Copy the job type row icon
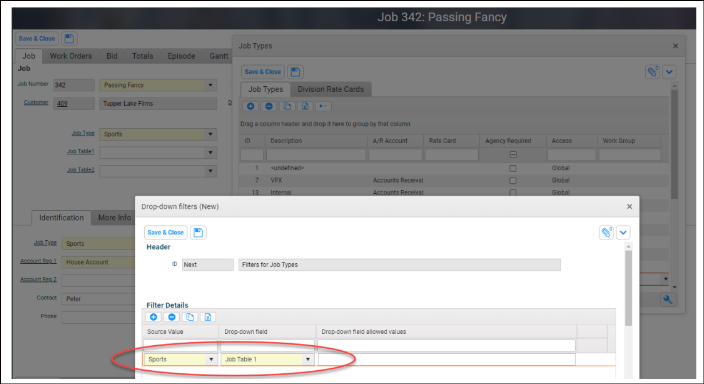Screen dimensions: 704x384 pos(287,106)
